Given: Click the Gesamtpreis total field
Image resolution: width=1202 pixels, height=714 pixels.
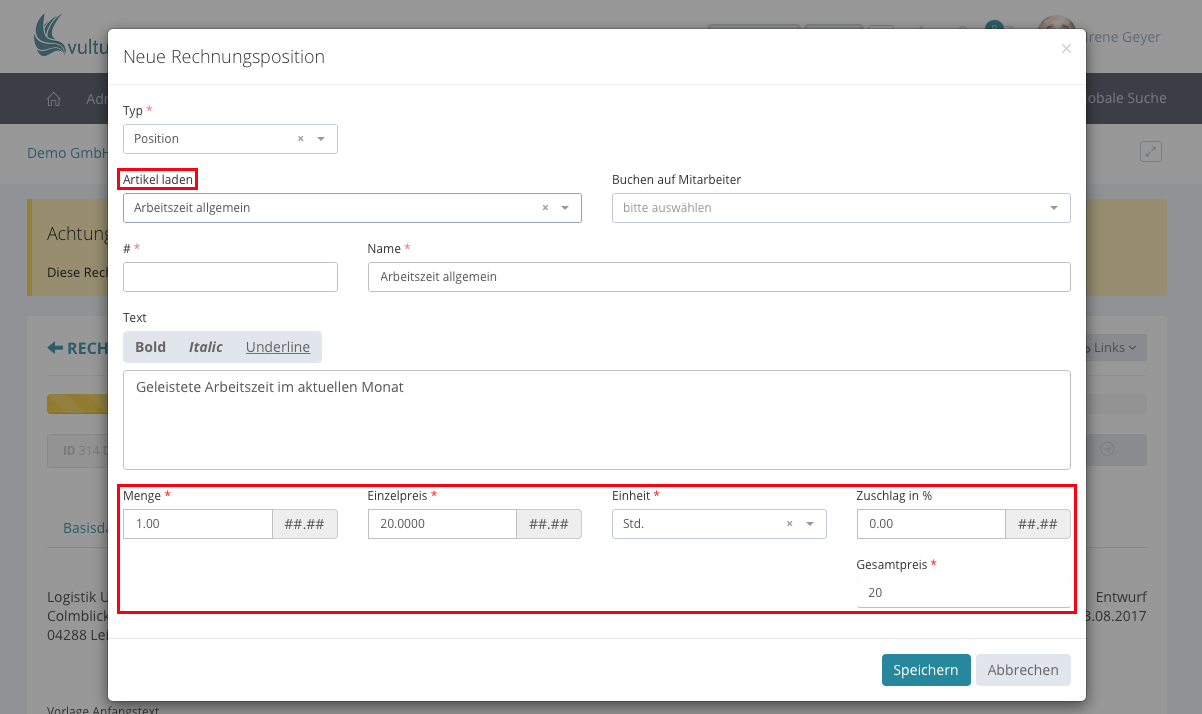Looking at the screenshot, I should [x=962, y=592].
